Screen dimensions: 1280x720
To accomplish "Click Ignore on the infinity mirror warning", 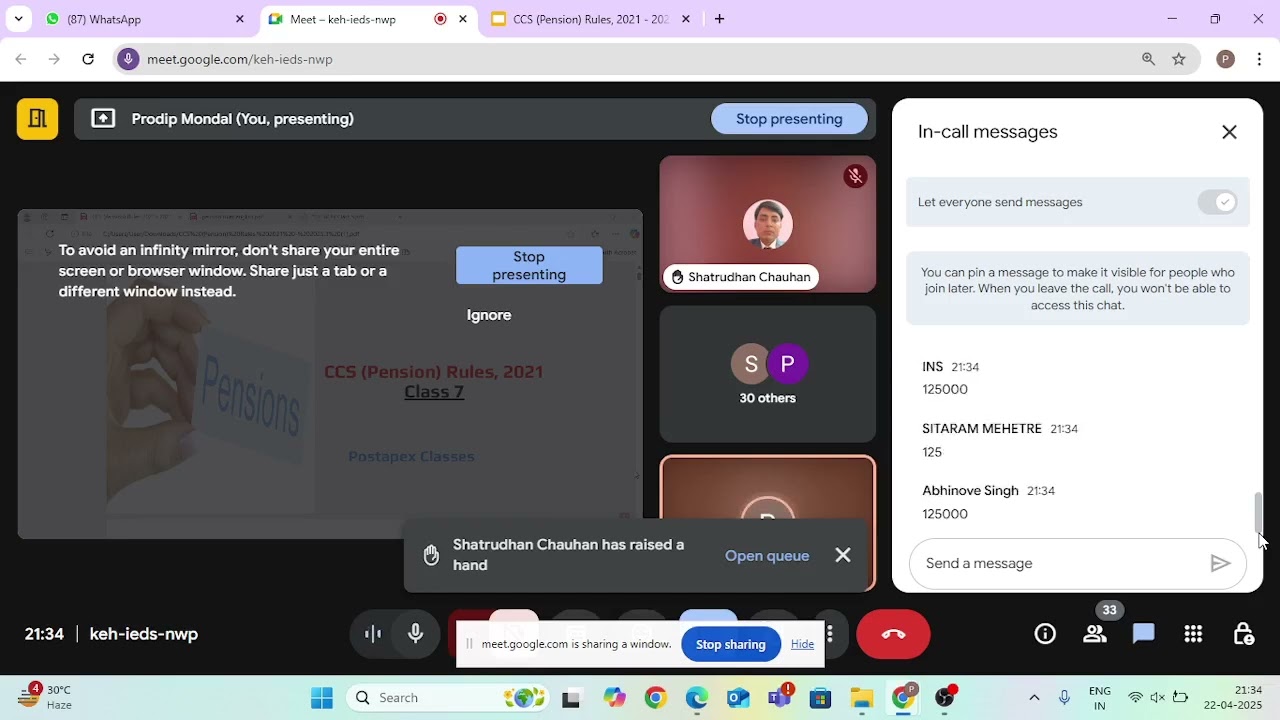I will [x=489, y=315].
